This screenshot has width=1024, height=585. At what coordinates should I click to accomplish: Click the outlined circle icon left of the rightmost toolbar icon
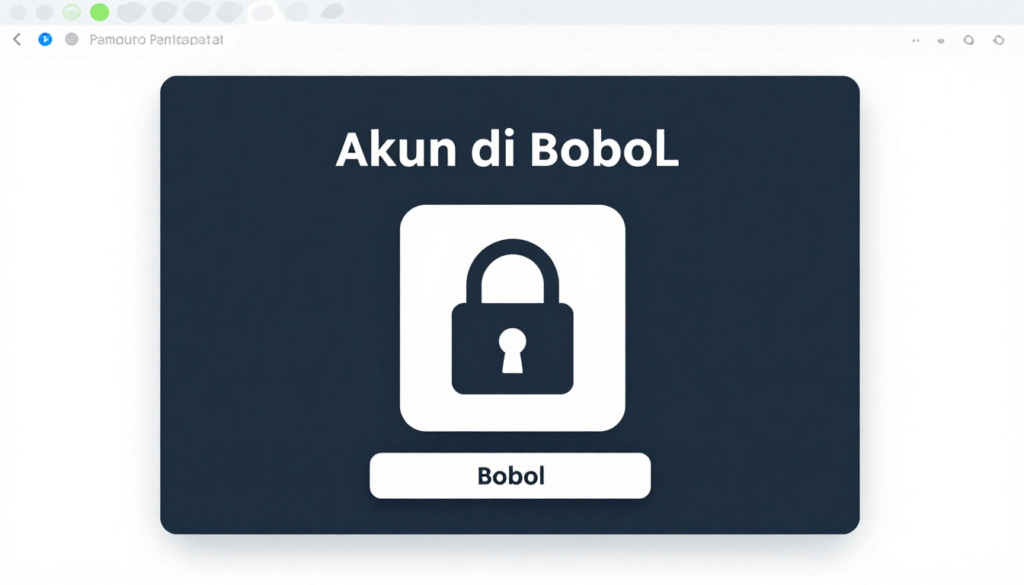tap(968, 40)
